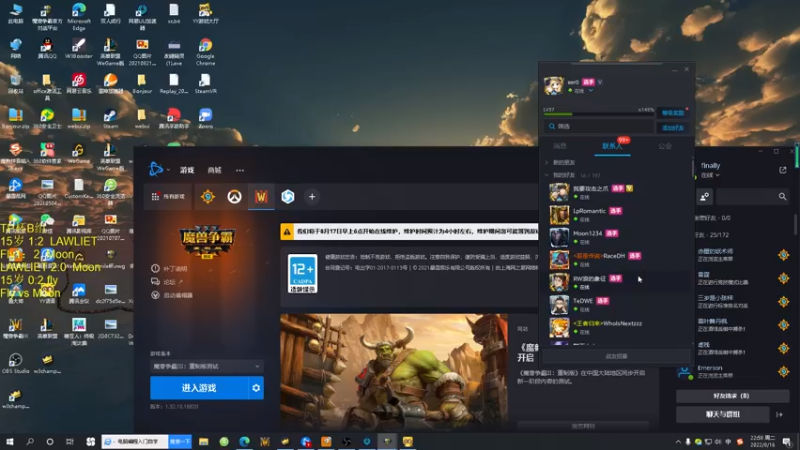Screen dimensions: 800x450
Task: Open the 论坛 forum link
Action: 167,282
